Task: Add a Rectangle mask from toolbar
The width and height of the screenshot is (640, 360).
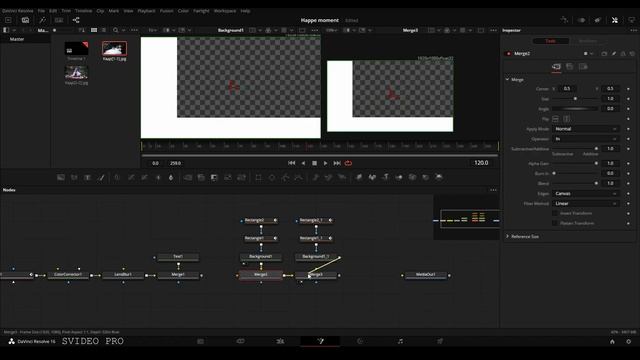Action: (x=258, y=177)
